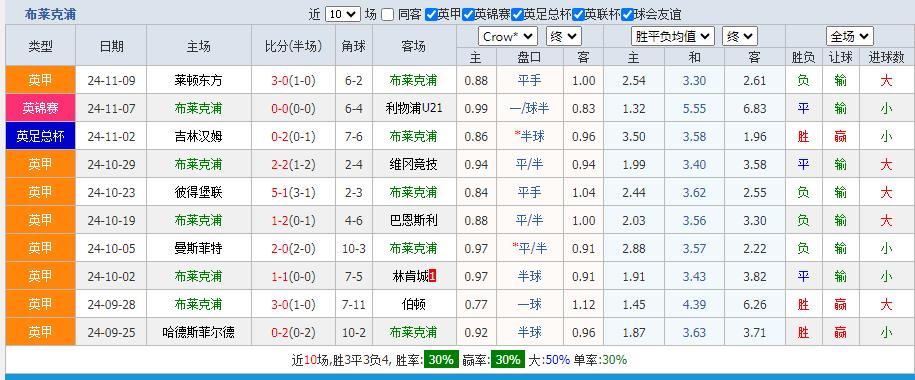Select the pink 英锦赛 type cell
The image size is (915, 380).
pyautogui.click(x=40, y=108)
